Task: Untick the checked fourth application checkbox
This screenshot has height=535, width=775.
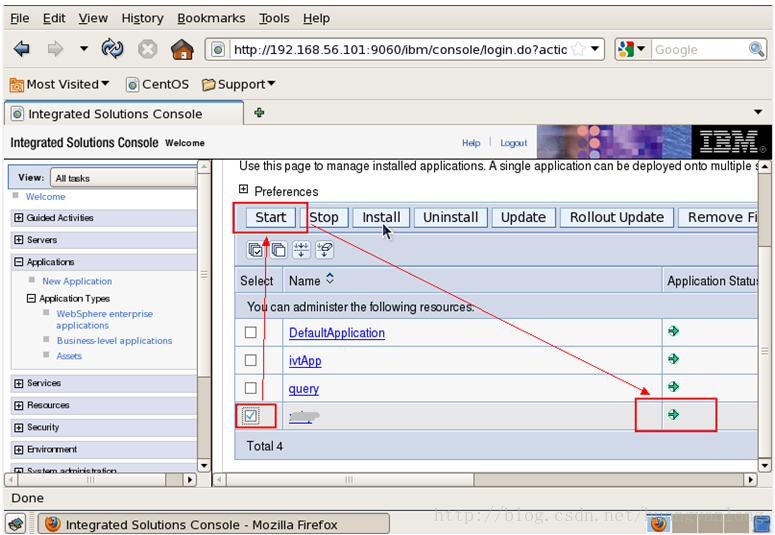Action: click(x=251, y=416)
